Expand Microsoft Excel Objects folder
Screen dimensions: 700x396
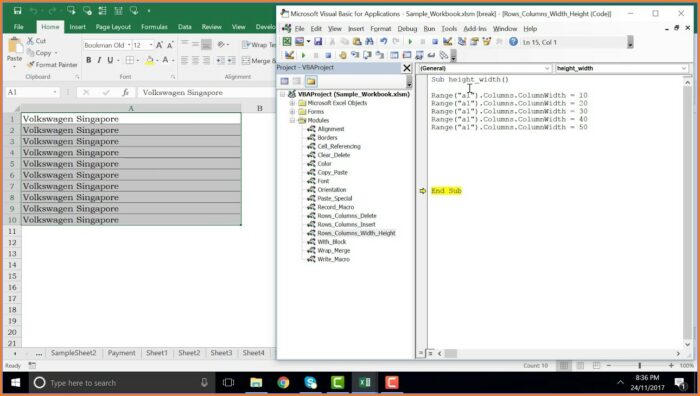[292, 103]
